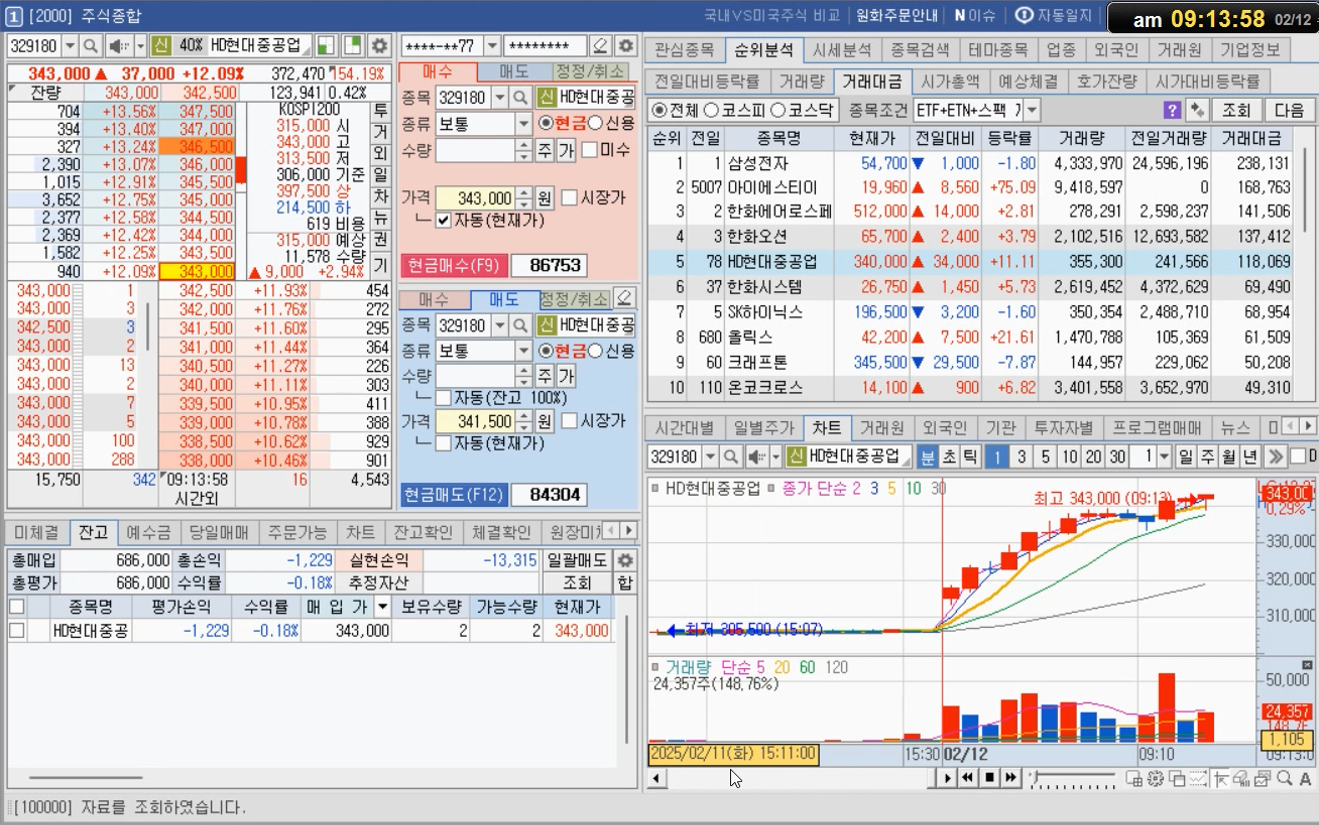Click the search magnifier in the buy order 종목 row
The image size is (1319, 825).
(520, 98)
